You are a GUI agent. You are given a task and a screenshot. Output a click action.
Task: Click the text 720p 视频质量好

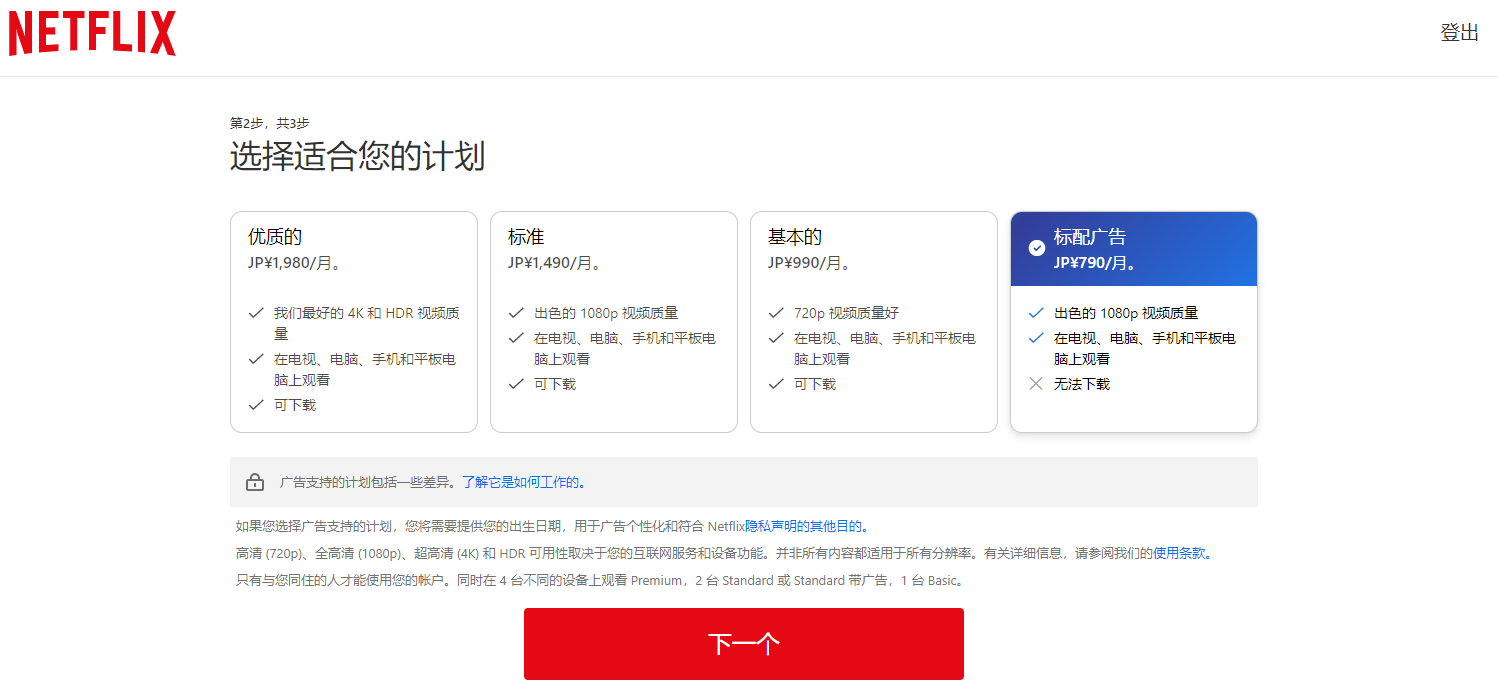click(847, 313)
